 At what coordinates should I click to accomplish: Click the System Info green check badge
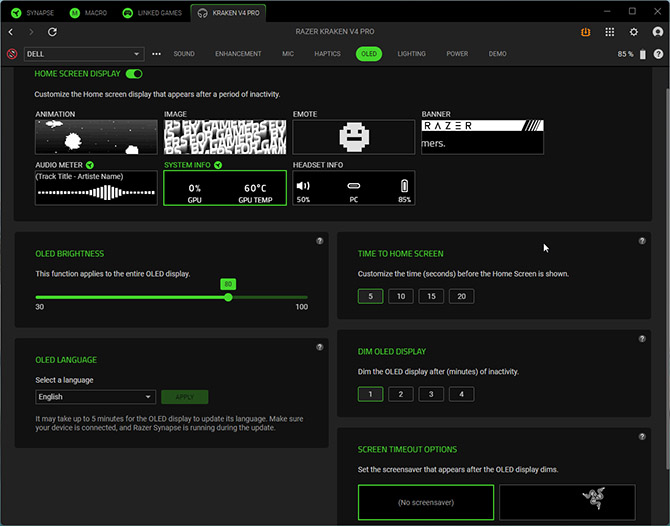click(x=218, y=165)
